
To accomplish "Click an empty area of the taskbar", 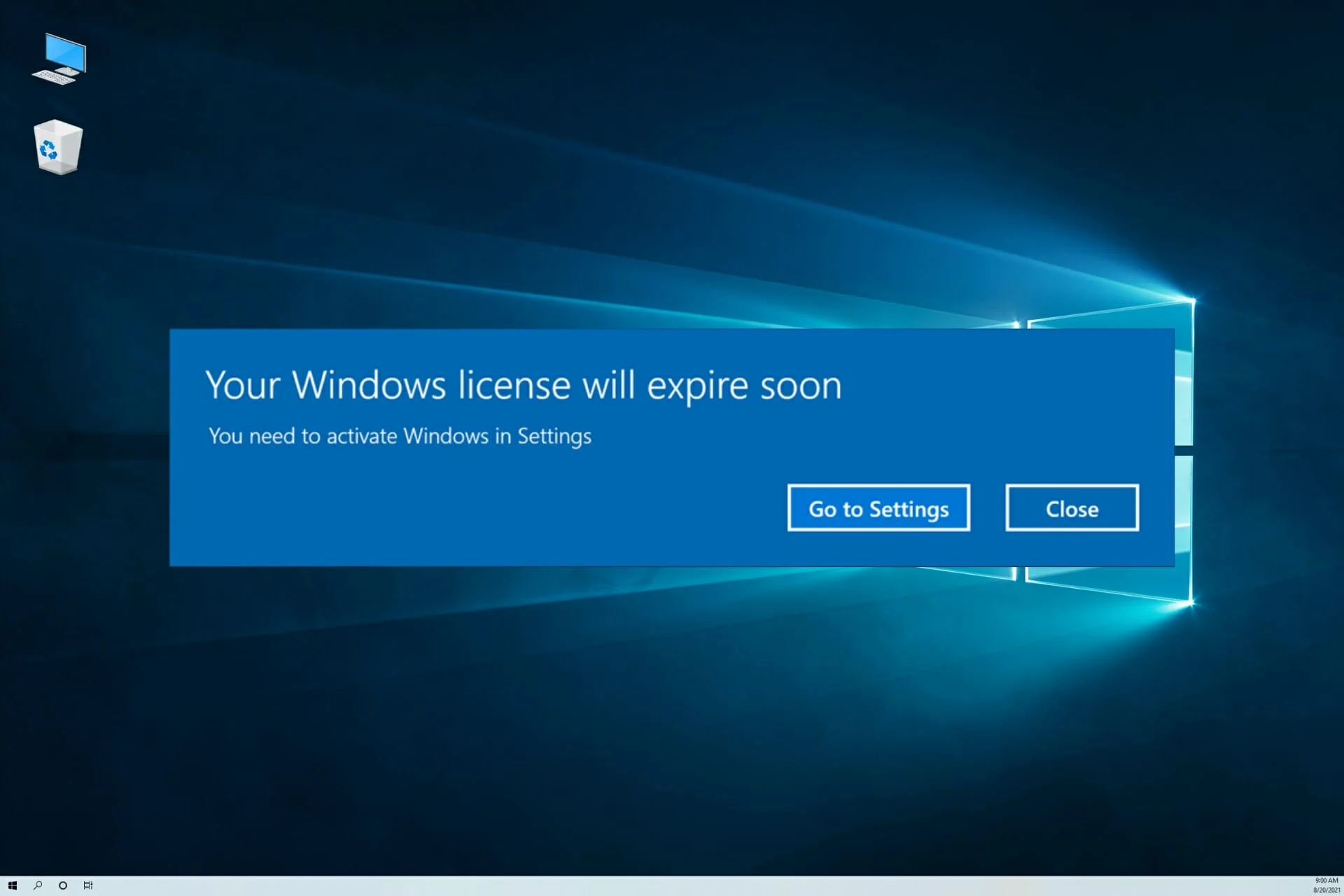I will (x=560, y=885).
